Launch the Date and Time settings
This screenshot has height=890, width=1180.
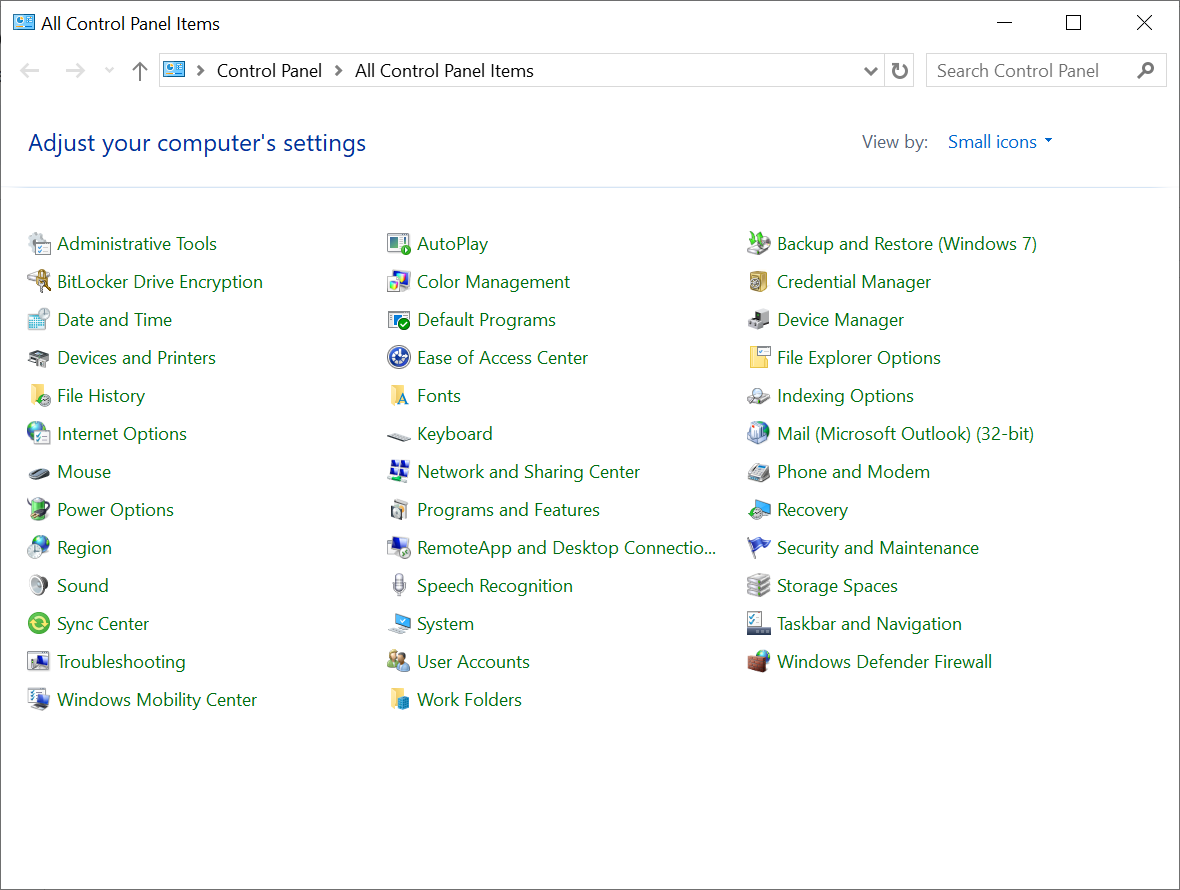pos(113,319)
